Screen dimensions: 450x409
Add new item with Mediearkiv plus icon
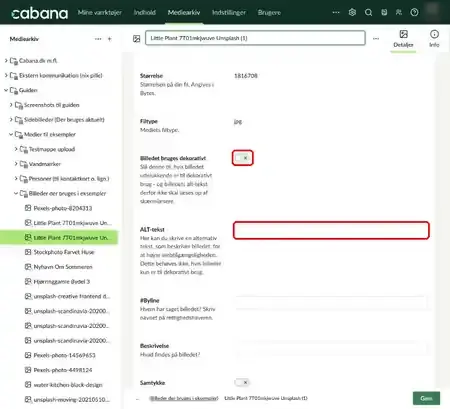pyautogui.click(x=109, y=39)
